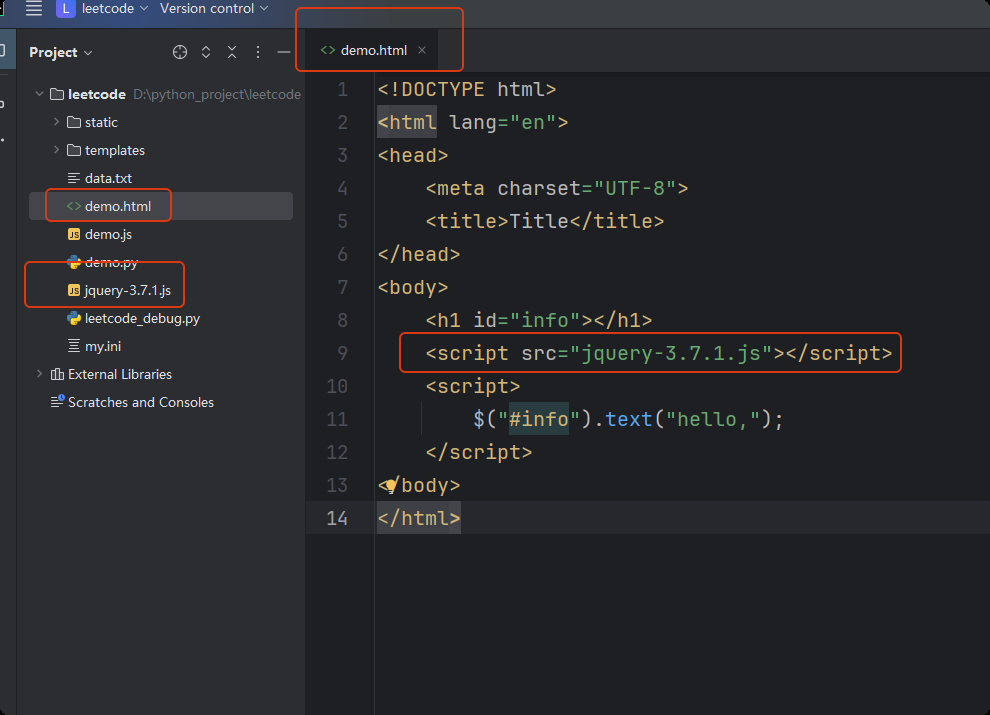Image resolution: width=990 pixels, height=715 pixels.
Task: Click the JS icon beside demo.js
Action: pyautogui.click(x=74, y=234)
